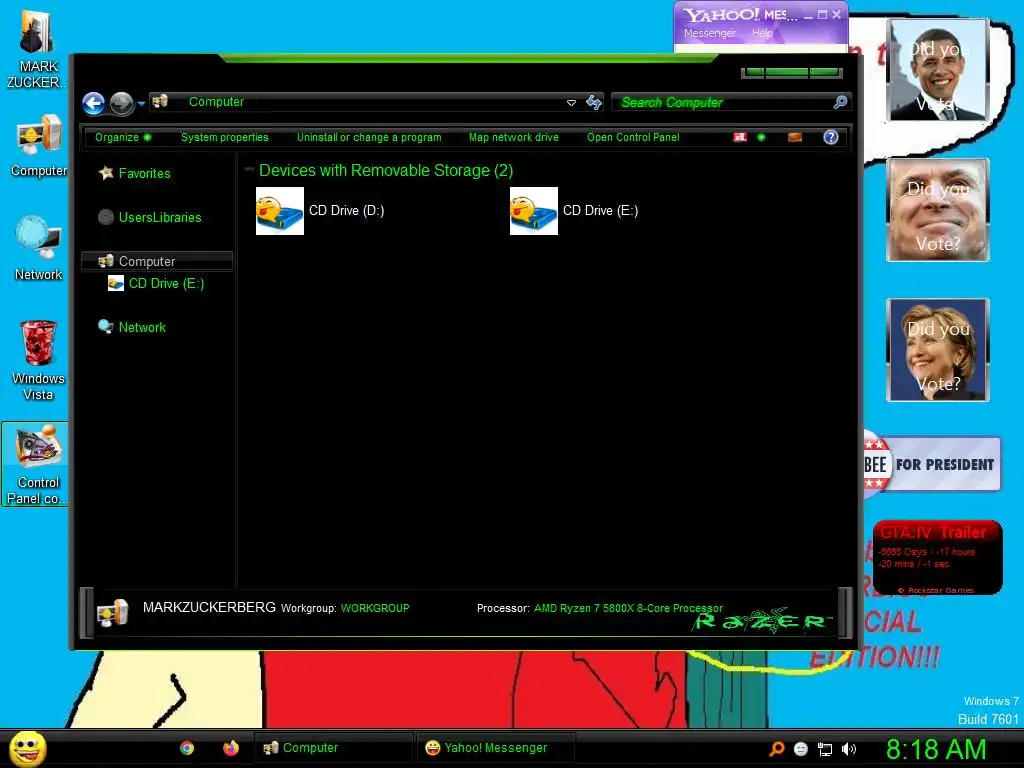Go back with the blue Back arrow
Image resolution: width=1024 pixels, height=768 pixels.
pyautogui.click(x=93, y=103)
